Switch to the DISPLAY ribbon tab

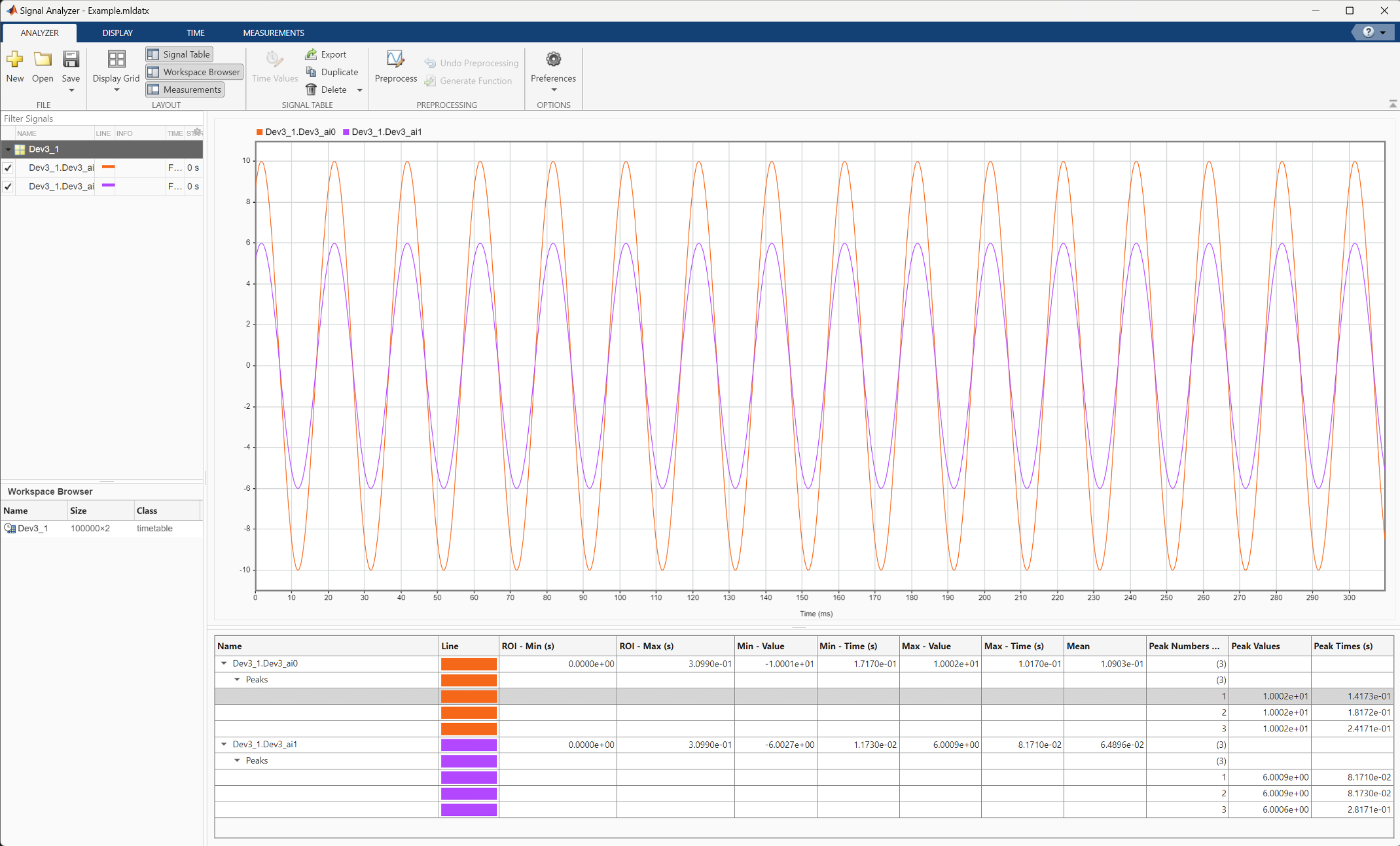pos(117,32)
